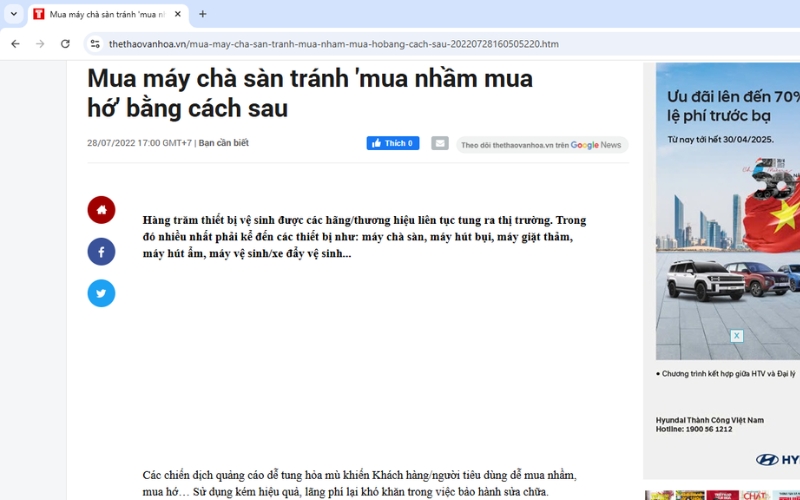Screen dimensions: 800x500
Task: Share article via Twitter bird icon
Action: (101, 293)
